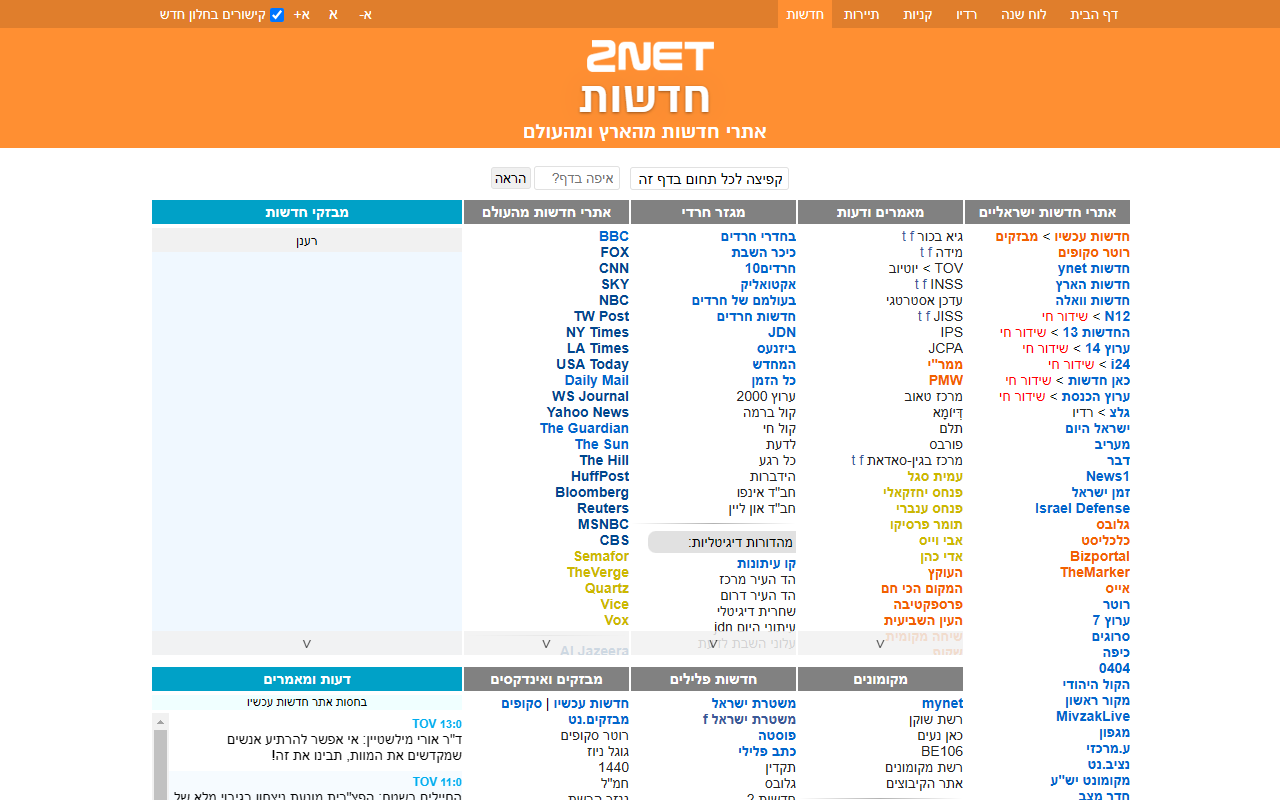Open the BBC news link
The image size is (1280, 800).
(x=614, y=237)
